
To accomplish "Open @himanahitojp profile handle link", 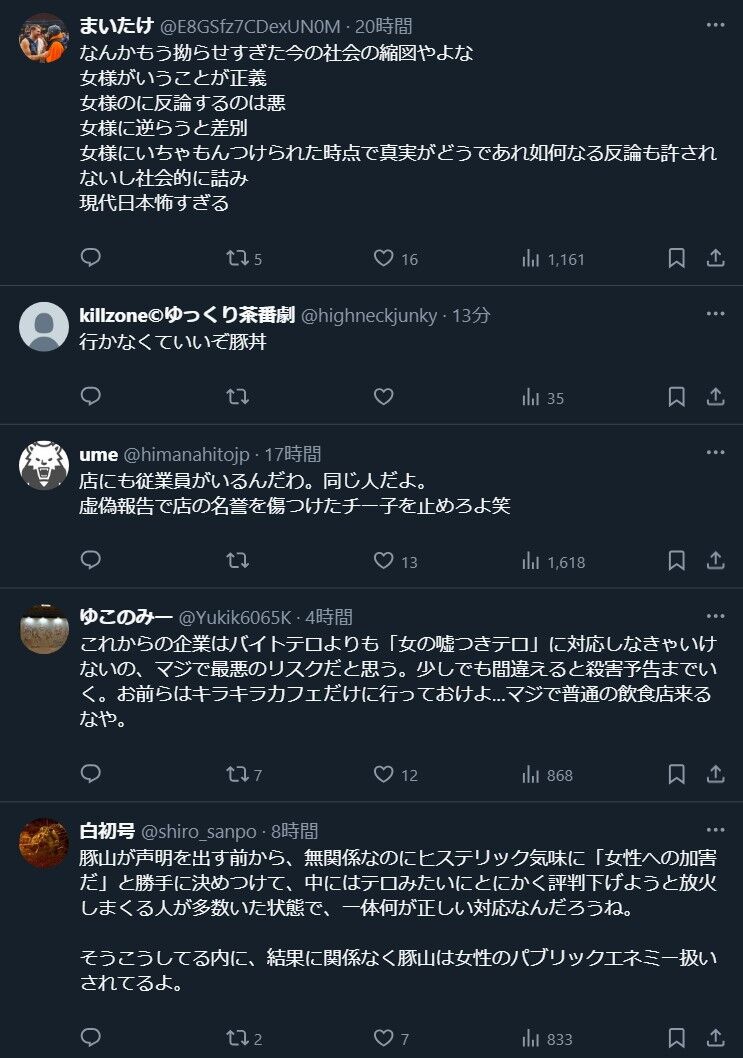I will coord(188,454).
